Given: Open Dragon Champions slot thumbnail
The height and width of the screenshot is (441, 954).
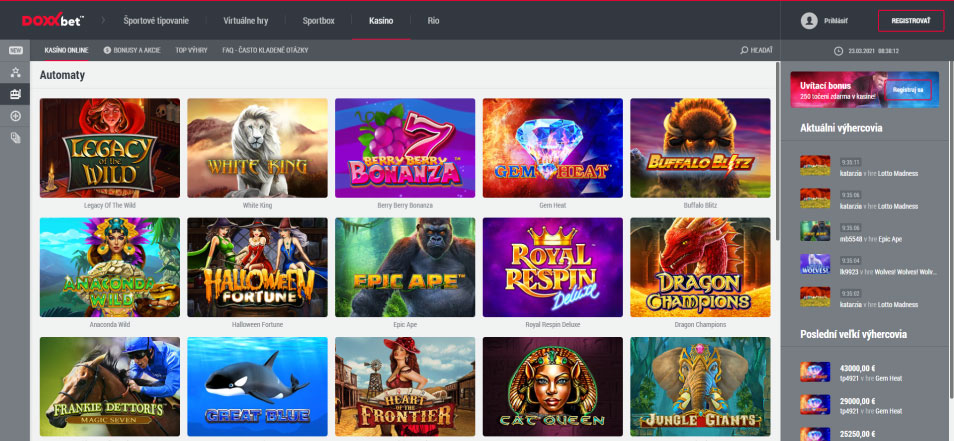Looking at the screenshot, I should (x=700, y=267).
